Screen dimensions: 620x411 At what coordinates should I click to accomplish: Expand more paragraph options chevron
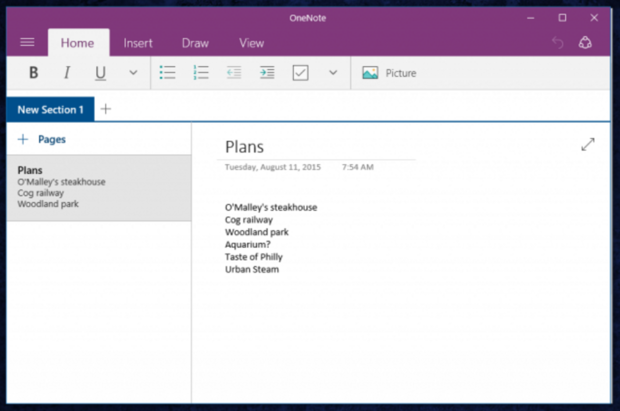(x=333, y=73)
